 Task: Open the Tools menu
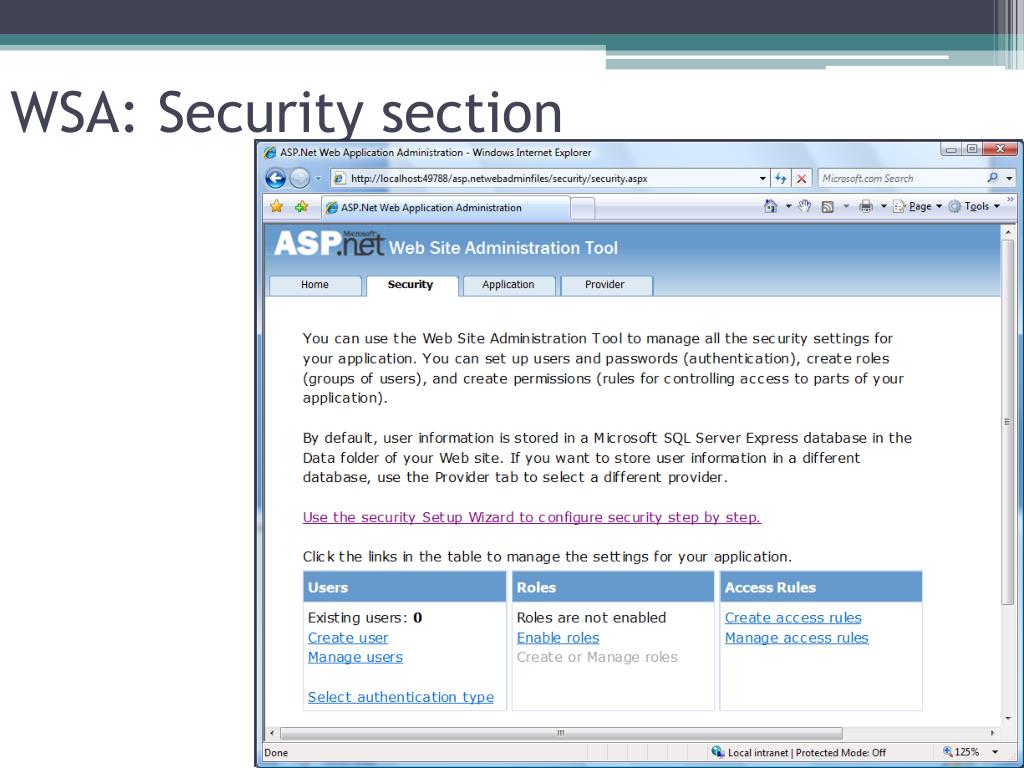974,206
